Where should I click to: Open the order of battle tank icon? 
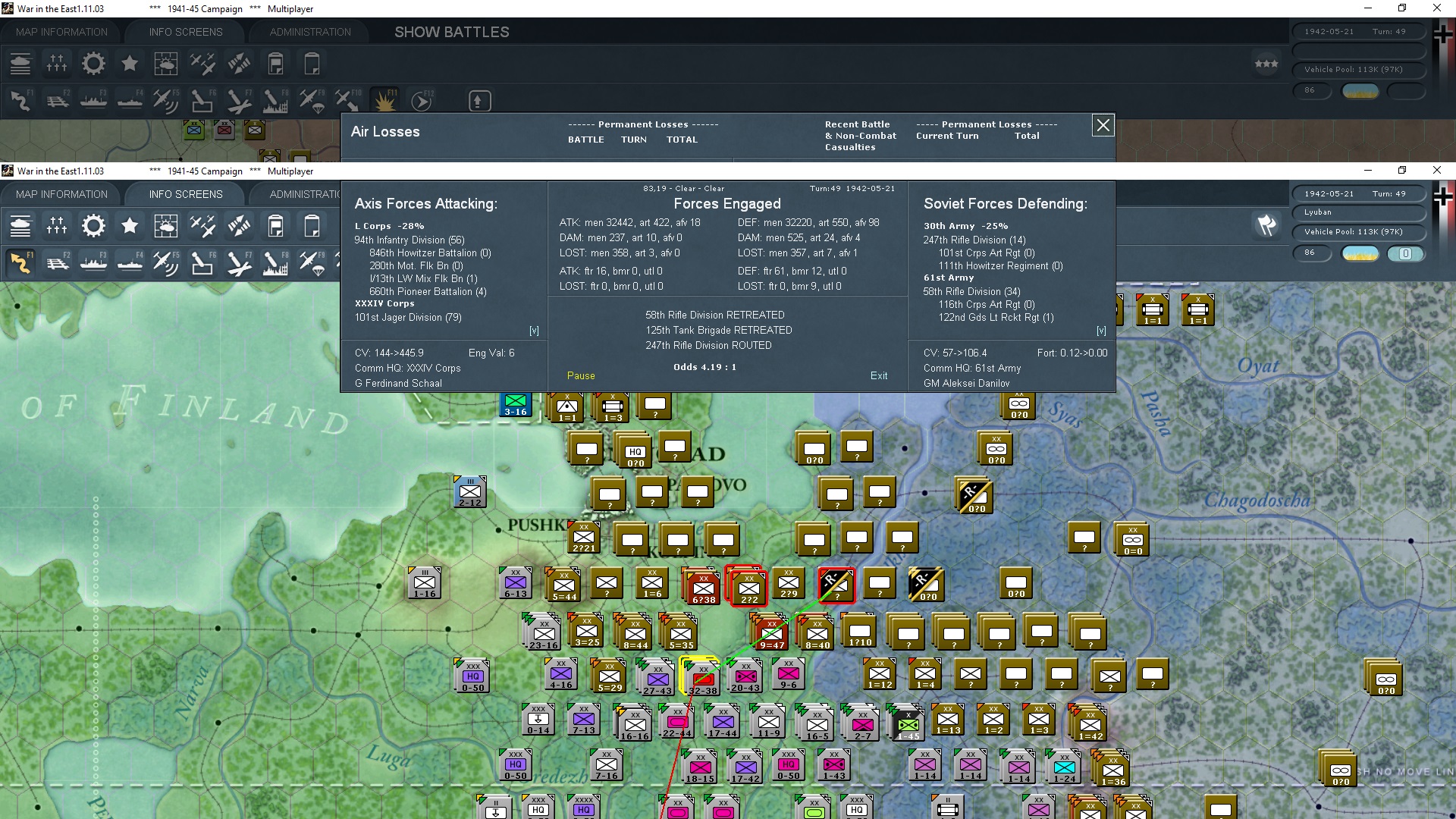point(20,226)
